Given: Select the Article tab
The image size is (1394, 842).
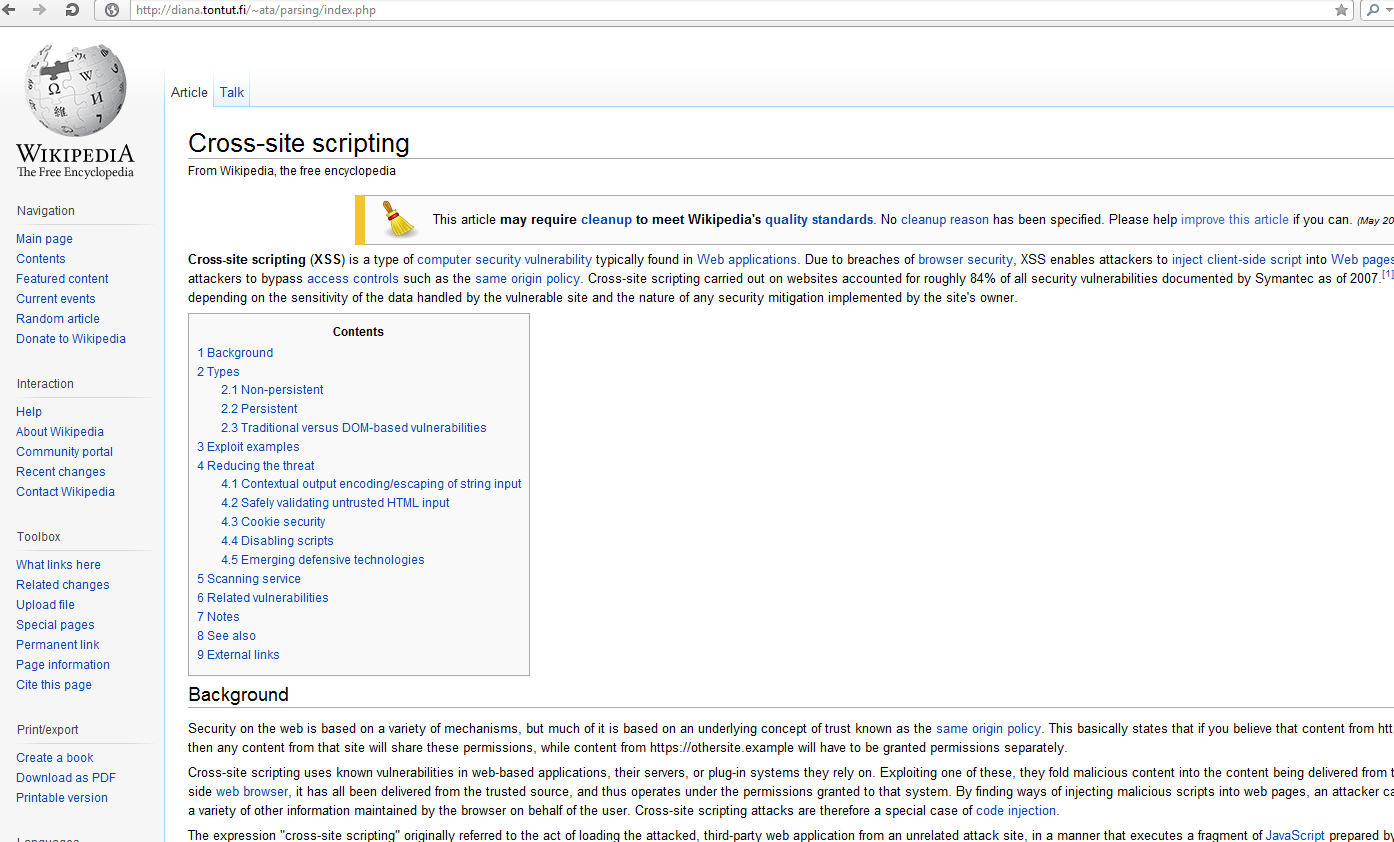Looking at the screenshot, I should tap(189, 92).
